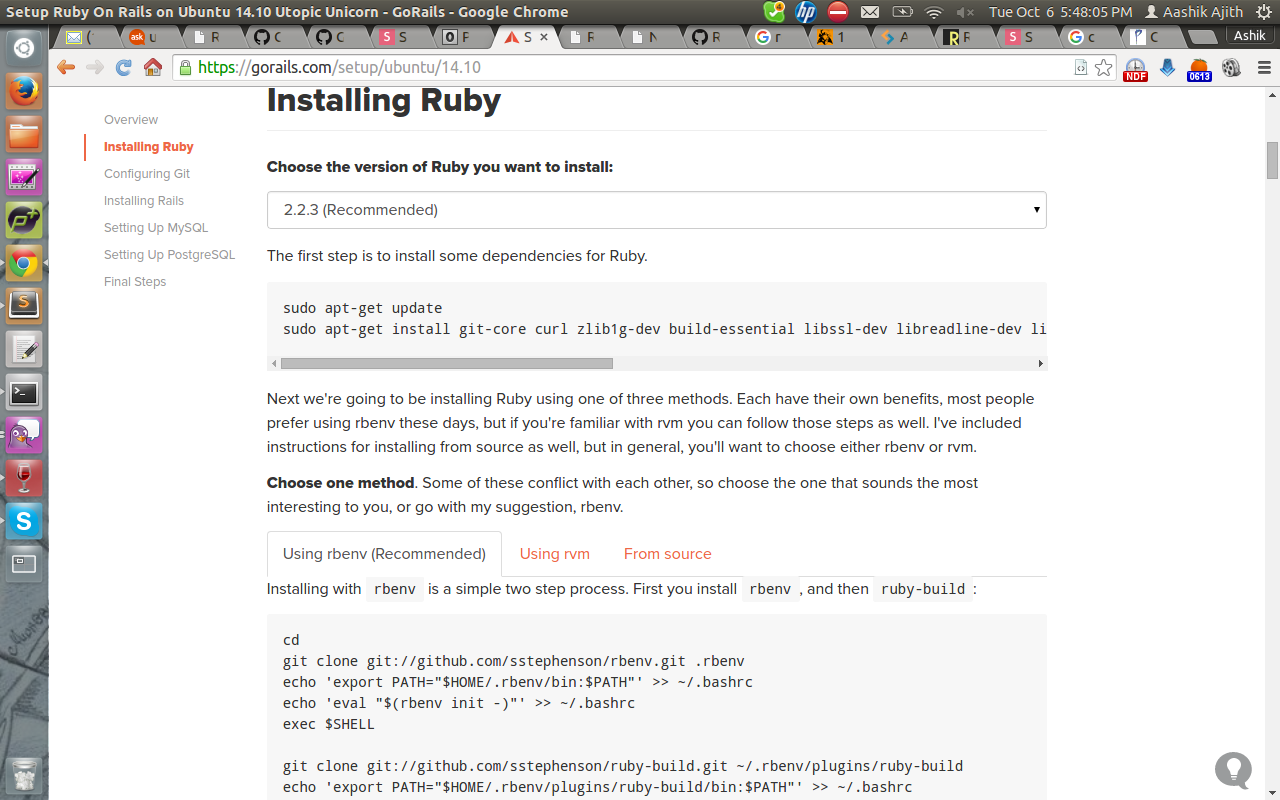
Task: Click code block scroll right arrow
Action: (x=1040, y=364)
